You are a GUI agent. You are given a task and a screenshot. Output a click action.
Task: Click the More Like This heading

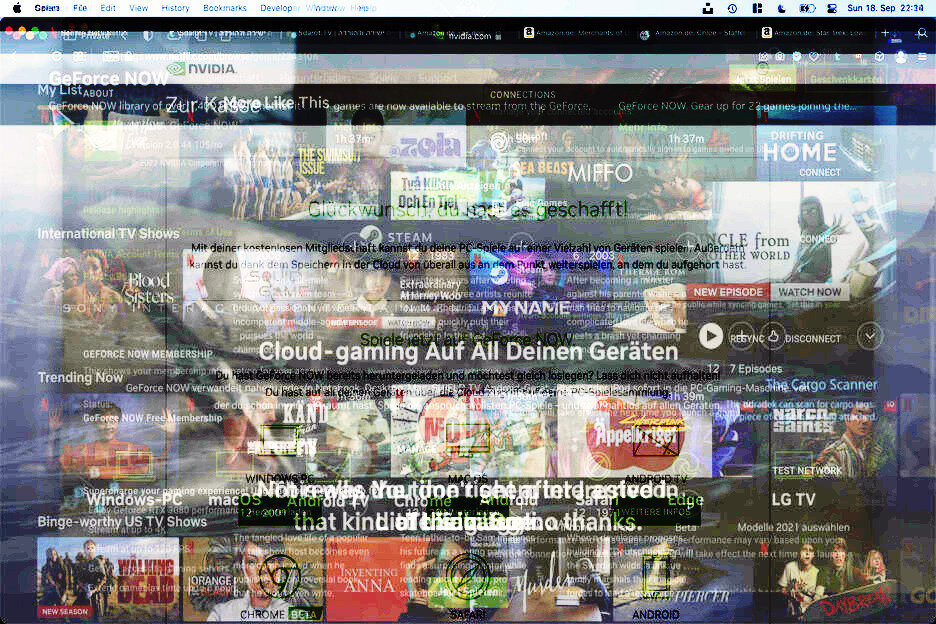pyautogui.click(x=276, y=103)
